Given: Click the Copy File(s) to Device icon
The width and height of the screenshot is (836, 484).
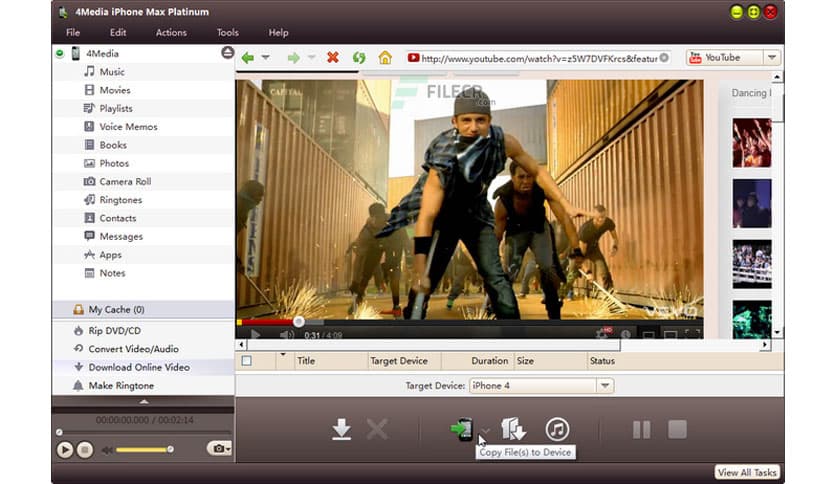Looking at the screenshot, I should click(x=462, y=429).
